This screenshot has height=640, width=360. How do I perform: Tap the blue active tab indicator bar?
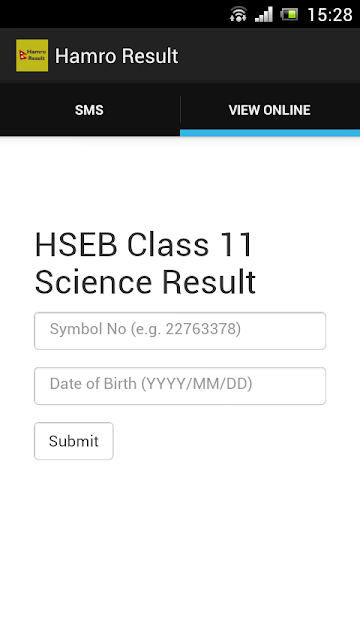point(270,133)
